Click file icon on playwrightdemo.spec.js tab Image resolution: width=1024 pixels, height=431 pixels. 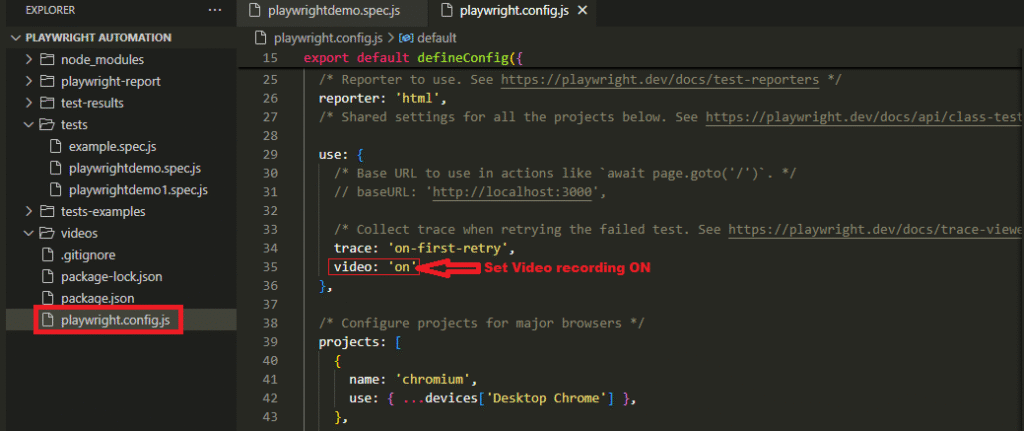257,10
